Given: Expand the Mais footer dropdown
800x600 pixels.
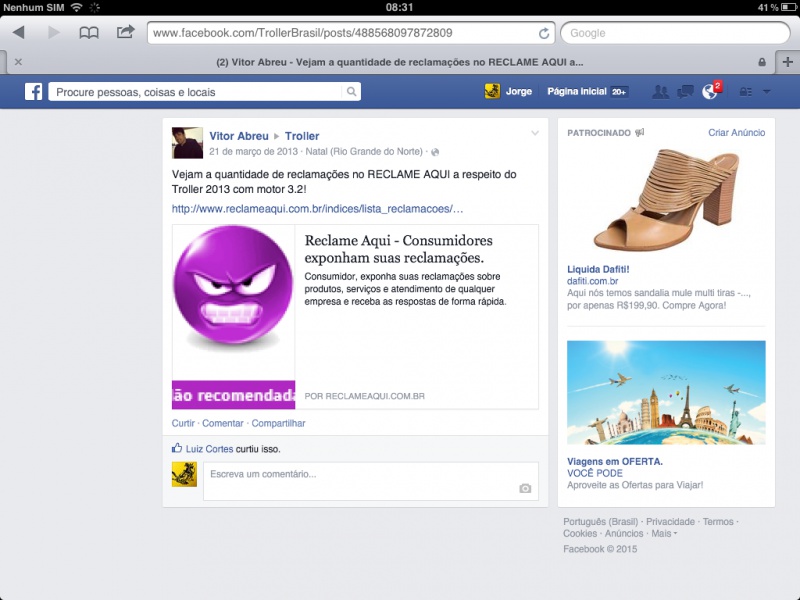Looking at the screenshot, I should [x=664, y=534].
